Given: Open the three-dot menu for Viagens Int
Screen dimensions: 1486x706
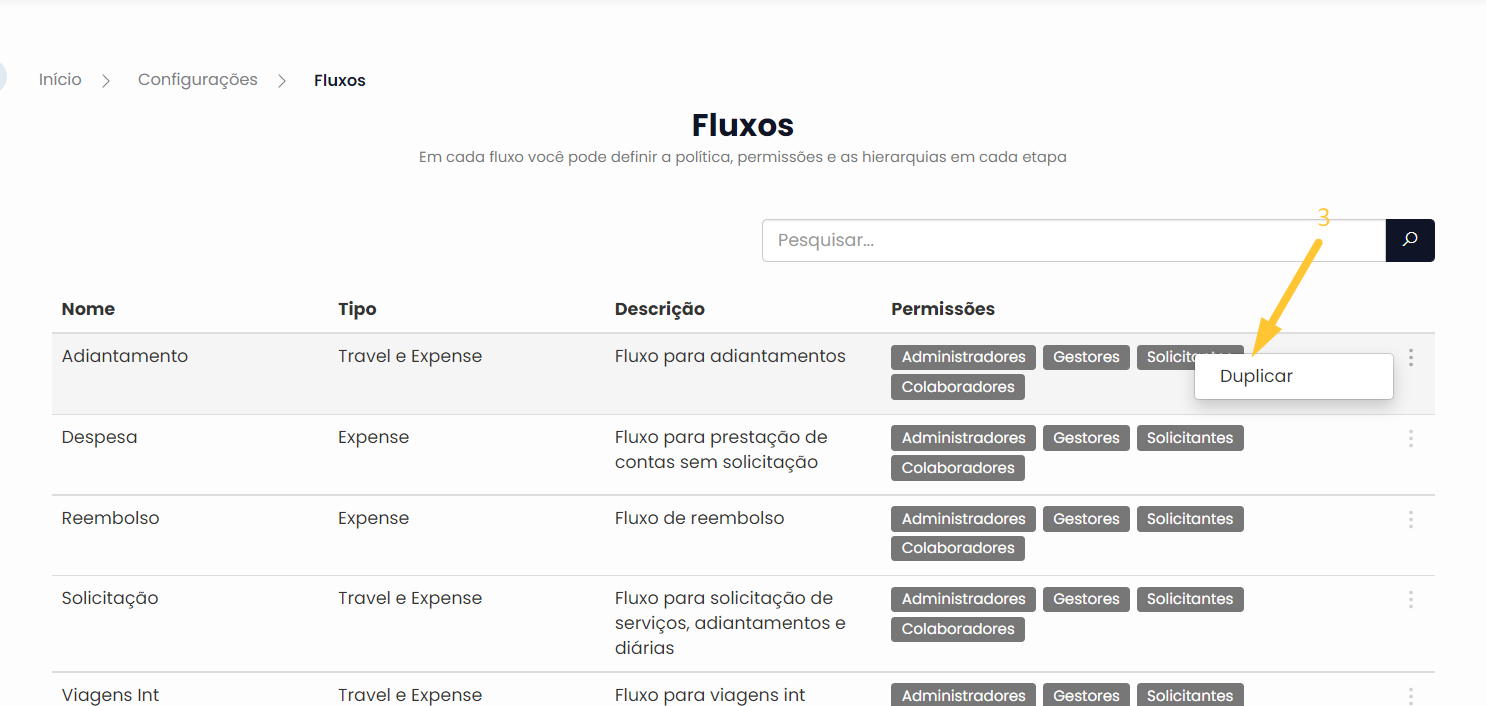Looking at the screenshot, I should 1411,695.
